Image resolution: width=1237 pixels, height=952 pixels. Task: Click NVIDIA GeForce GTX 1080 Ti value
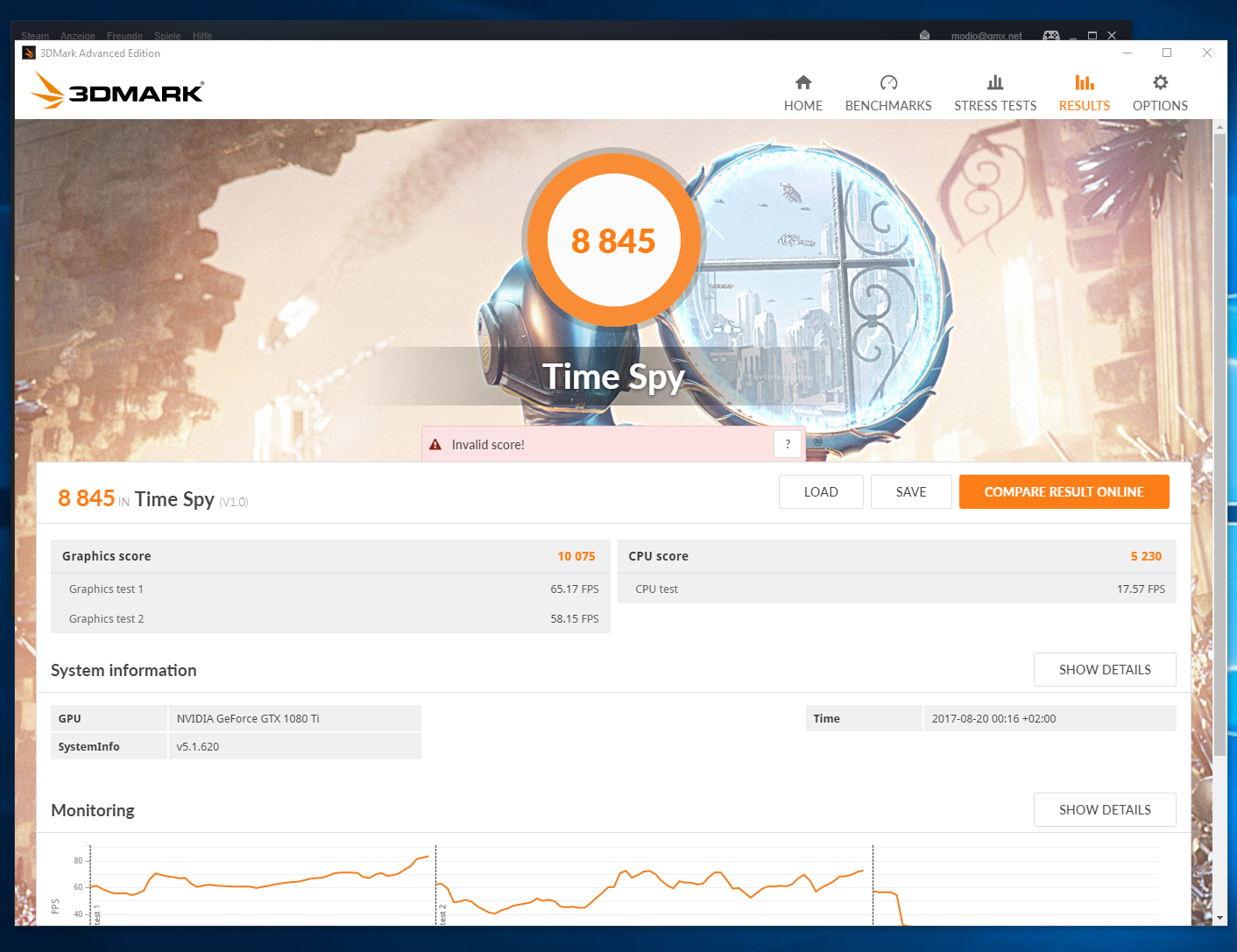point(248,718)
